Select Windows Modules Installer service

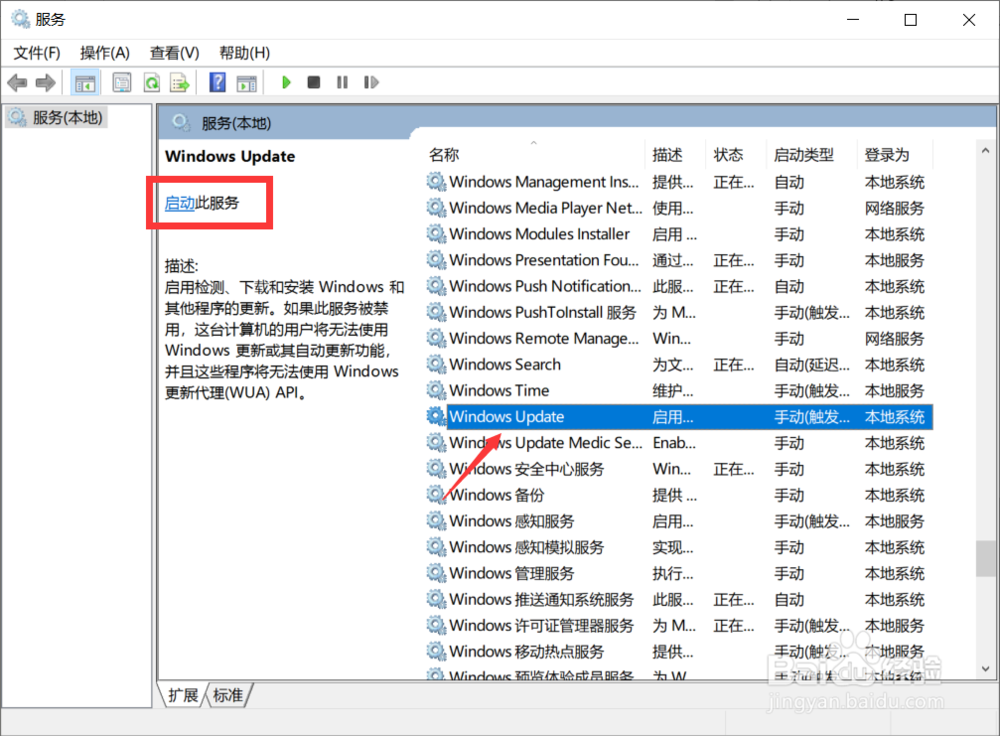(x=679, y=234)
